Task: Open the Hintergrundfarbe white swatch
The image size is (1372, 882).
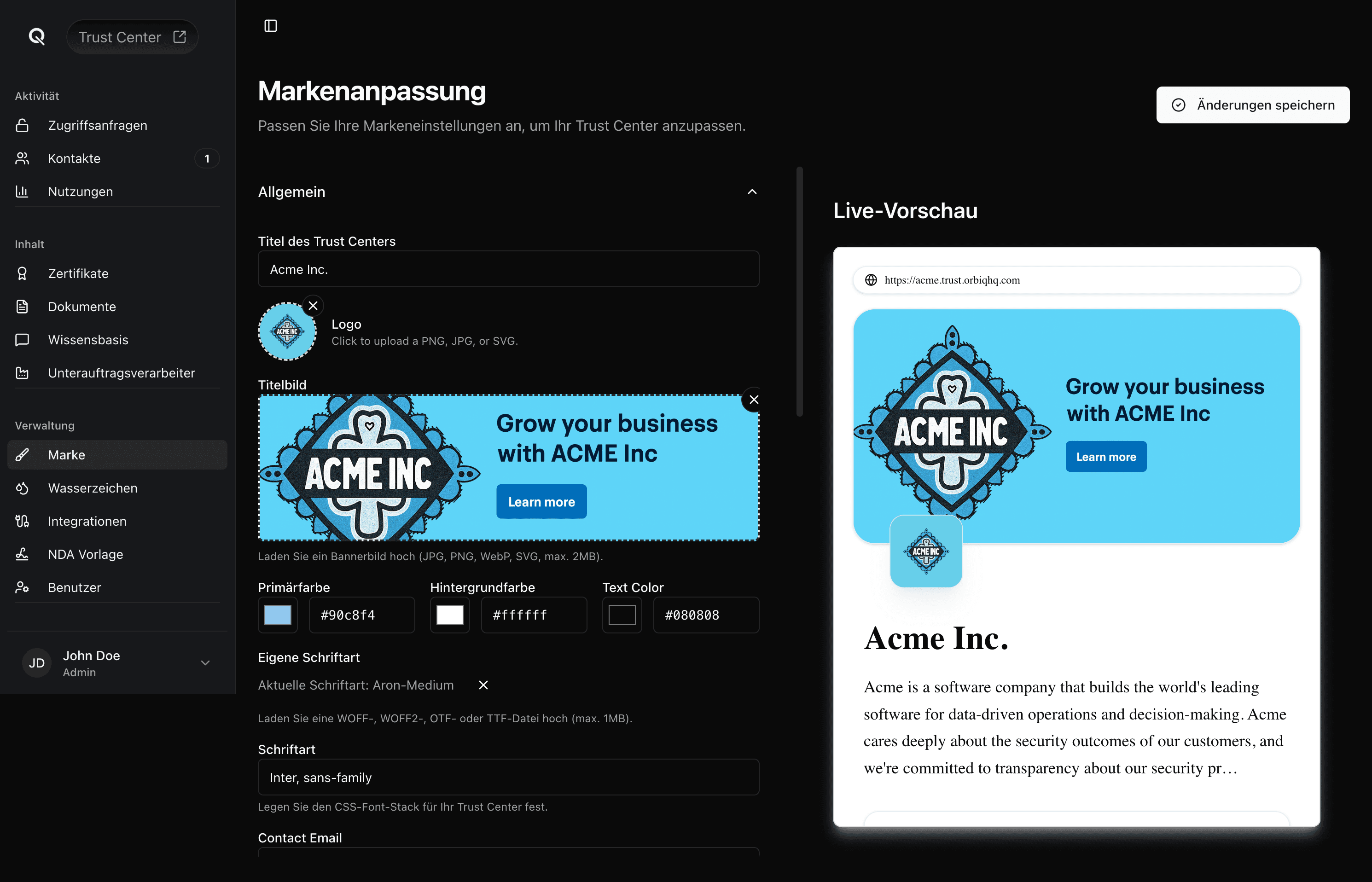Action: click(x=450, y=615)
